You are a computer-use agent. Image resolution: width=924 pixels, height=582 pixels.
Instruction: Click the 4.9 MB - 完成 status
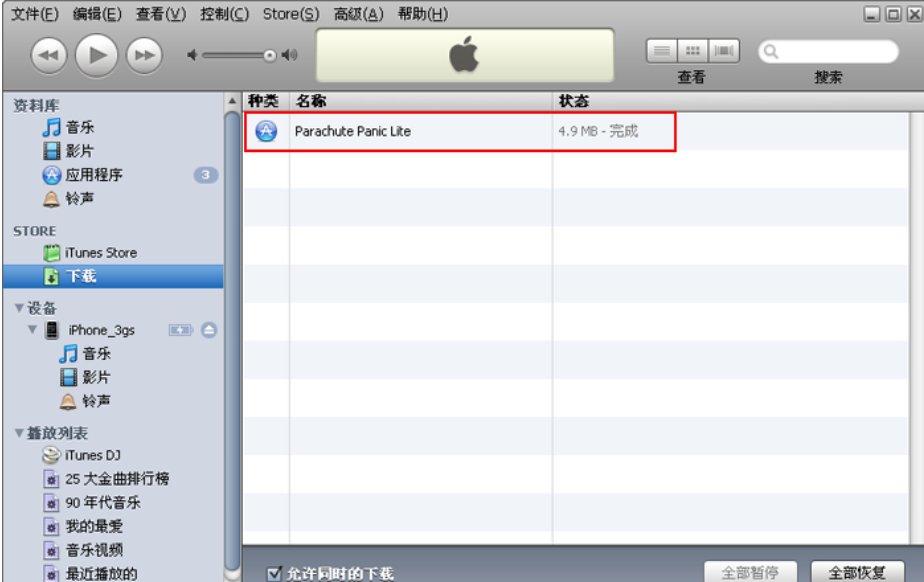598,131
